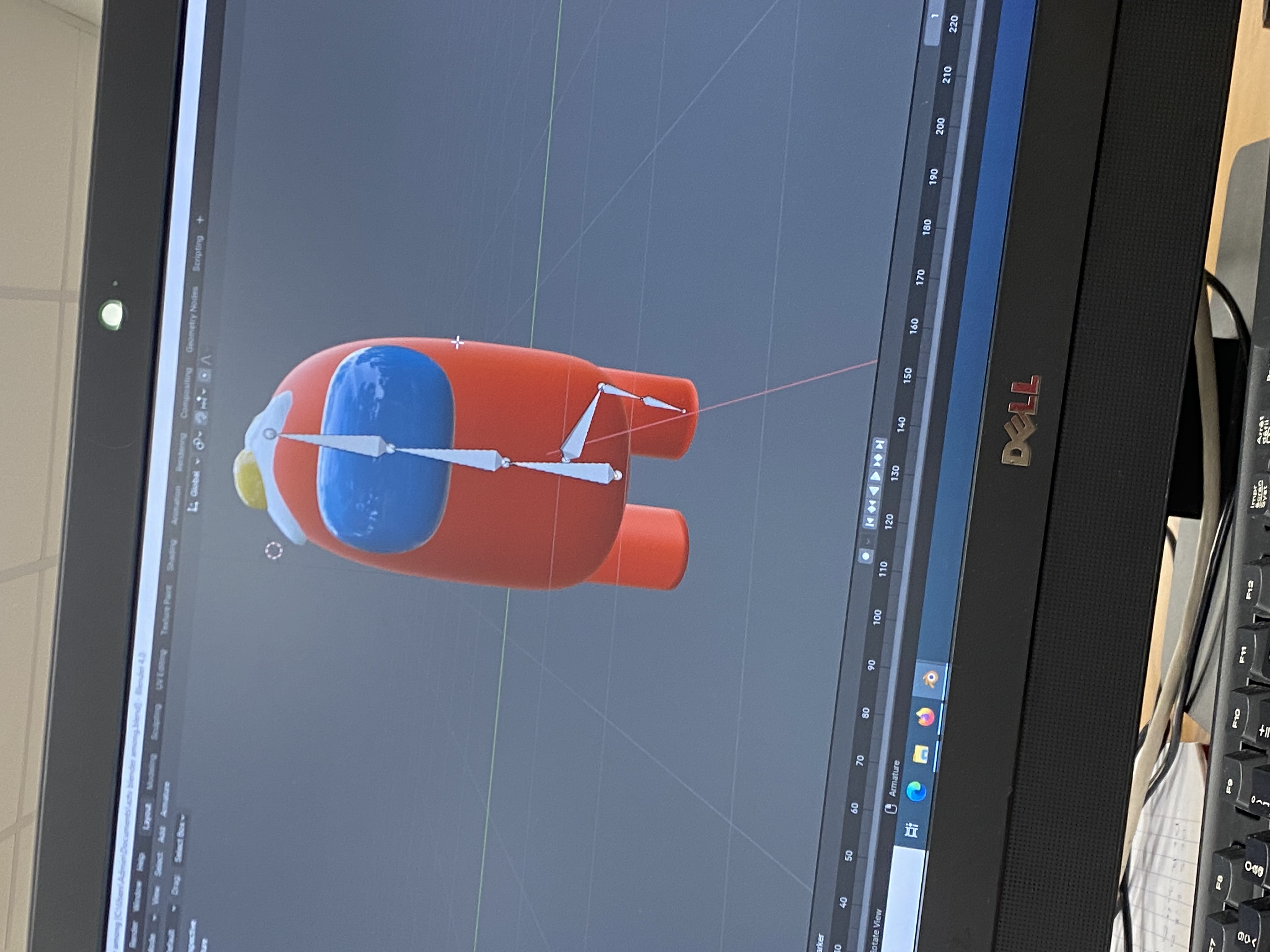Add a new workspace with plus icon
1270x952 pixels.
pyautogui.click(x=200, y=220)
